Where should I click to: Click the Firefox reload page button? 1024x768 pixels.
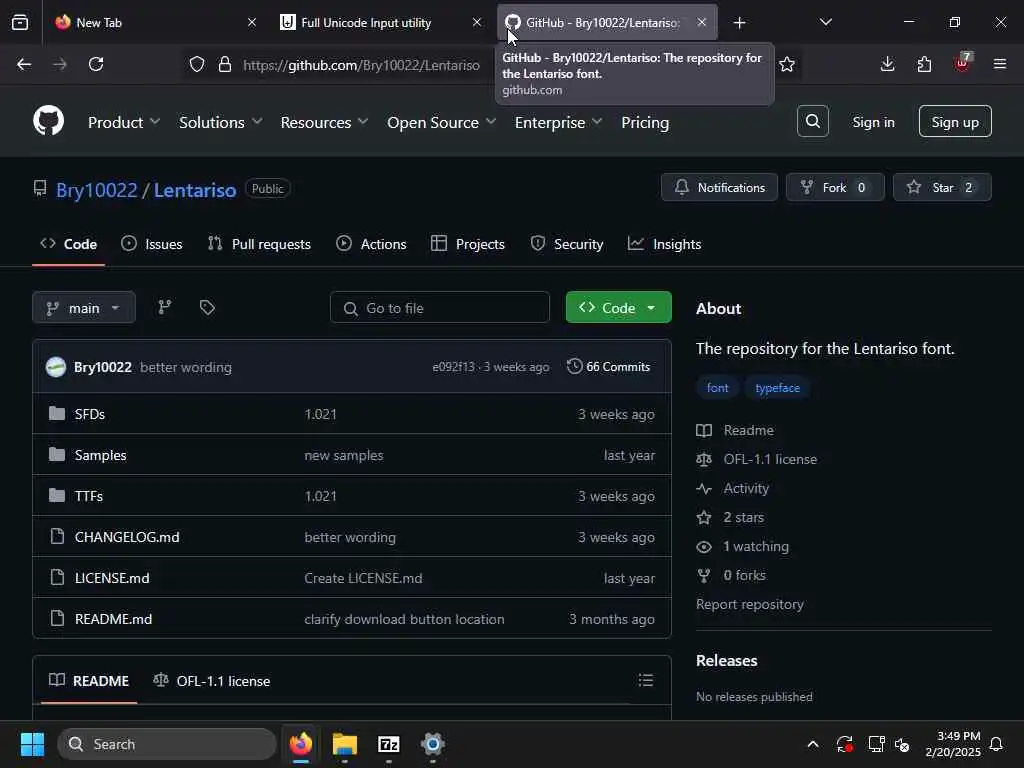click(96, 64)
